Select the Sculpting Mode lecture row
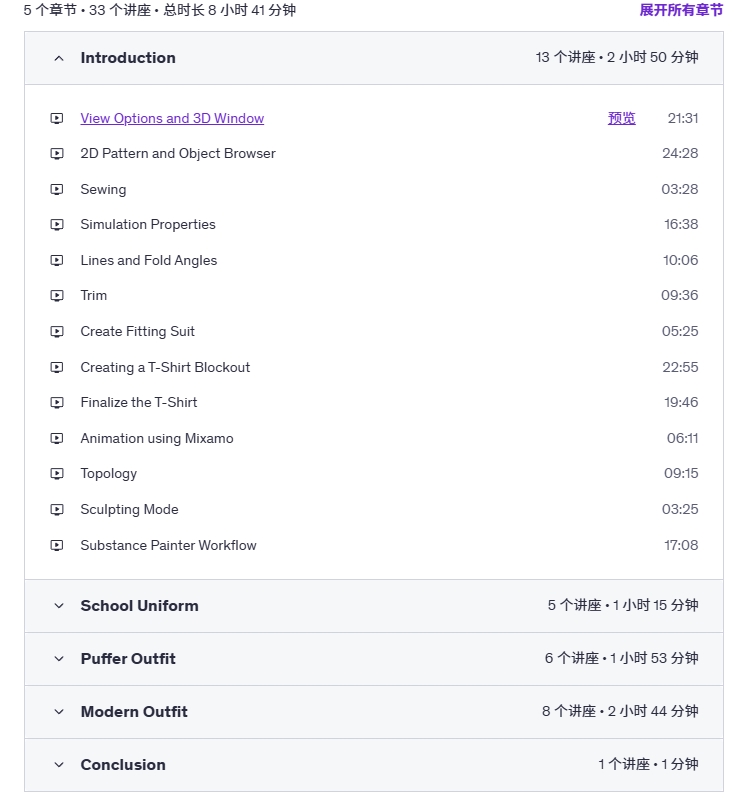 click(x=374, y=510)
